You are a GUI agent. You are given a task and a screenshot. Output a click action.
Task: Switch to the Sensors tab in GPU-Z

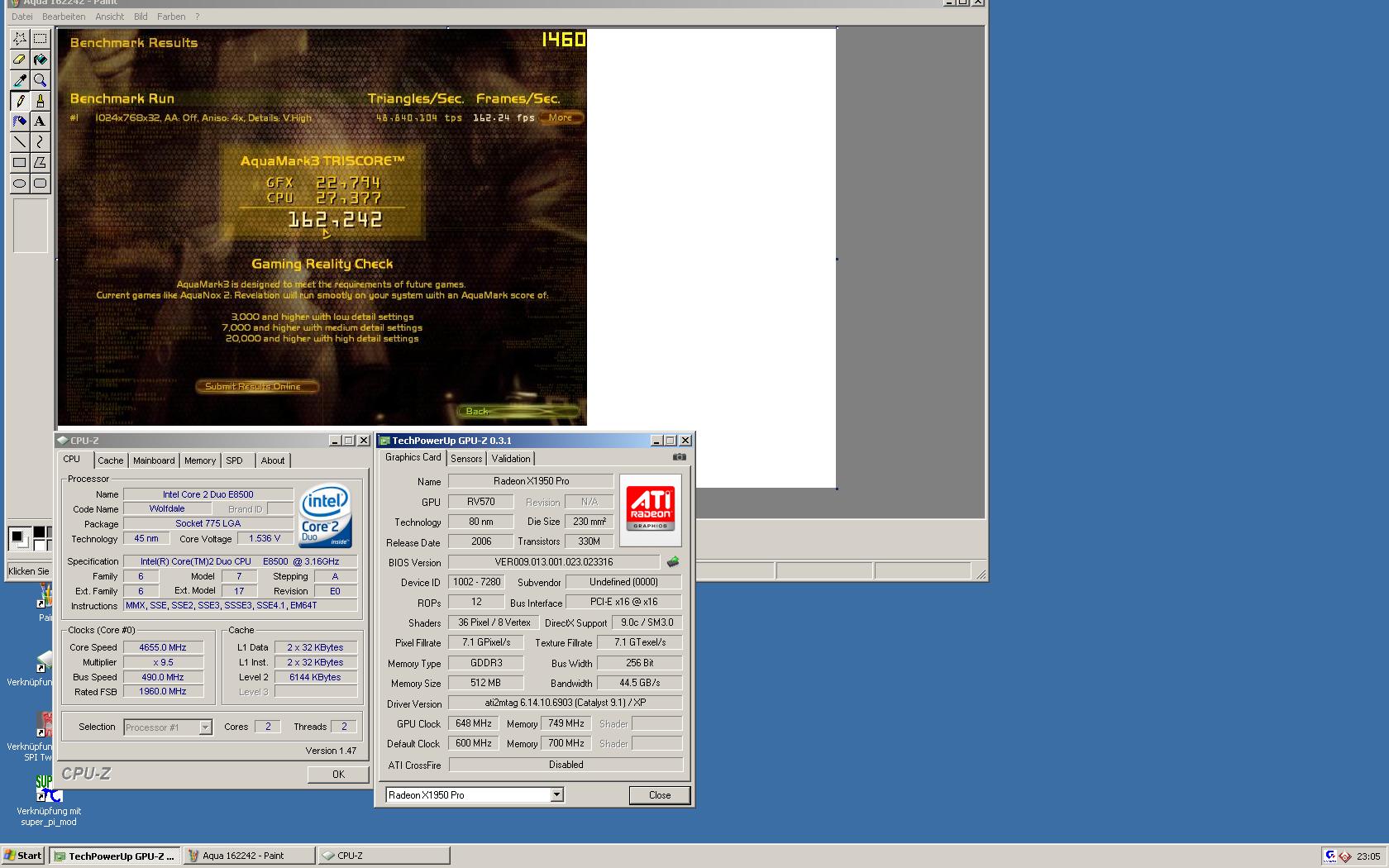pos(466,459)
